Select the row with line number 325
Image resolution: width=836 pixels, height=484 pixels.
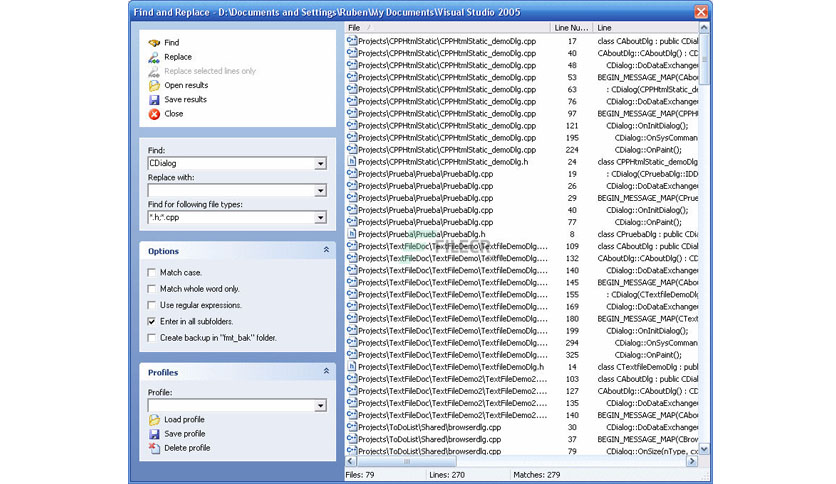521,355
